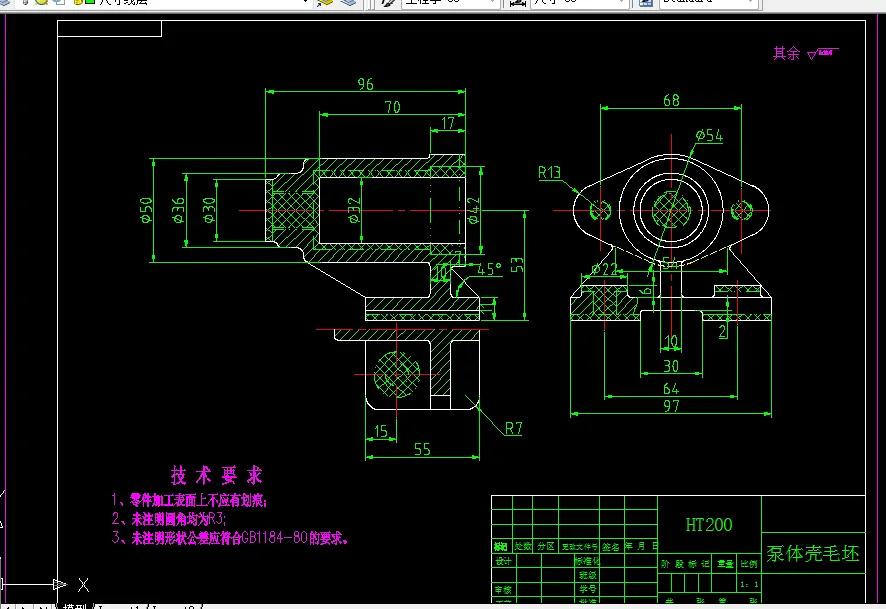Select the 96 overall length dimension
The height and width of the screenshot is (609, 886).
tap(366, 84)
